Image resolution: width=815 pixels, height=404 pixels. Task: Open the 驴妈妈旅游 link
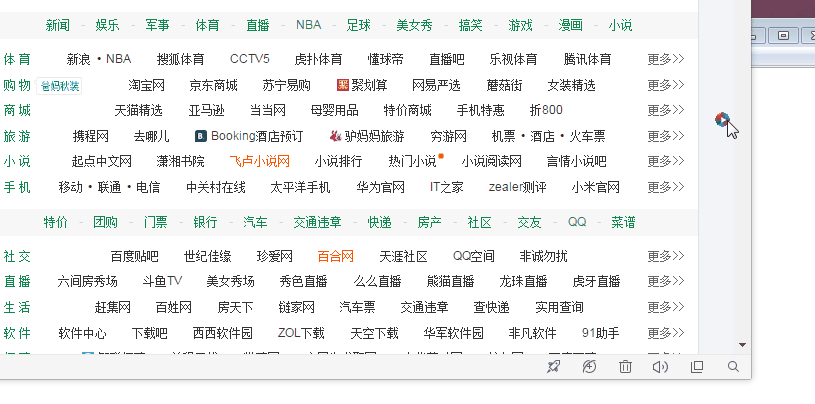[367, 135]
